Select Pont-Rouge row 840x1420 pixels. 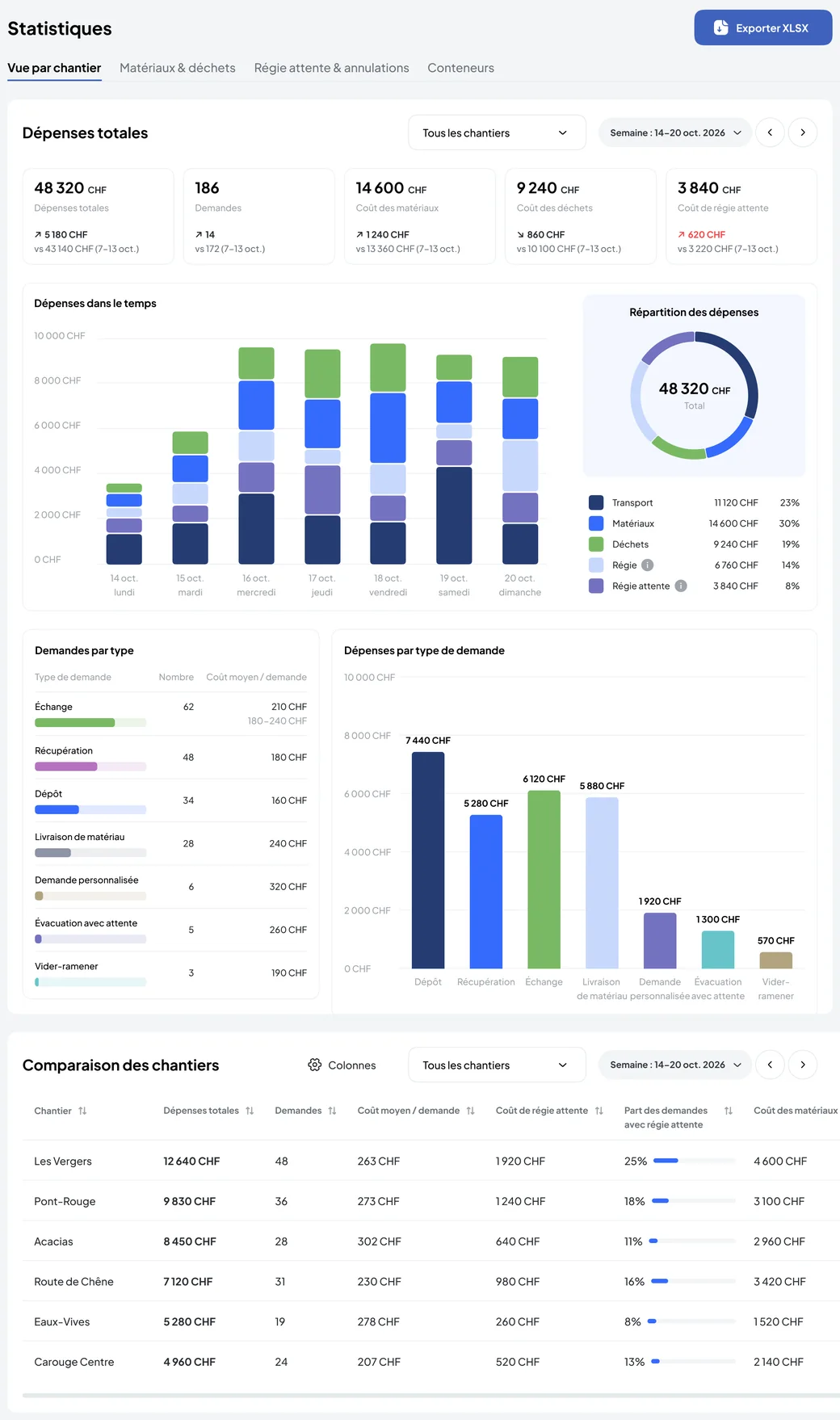pos(431,1201)
